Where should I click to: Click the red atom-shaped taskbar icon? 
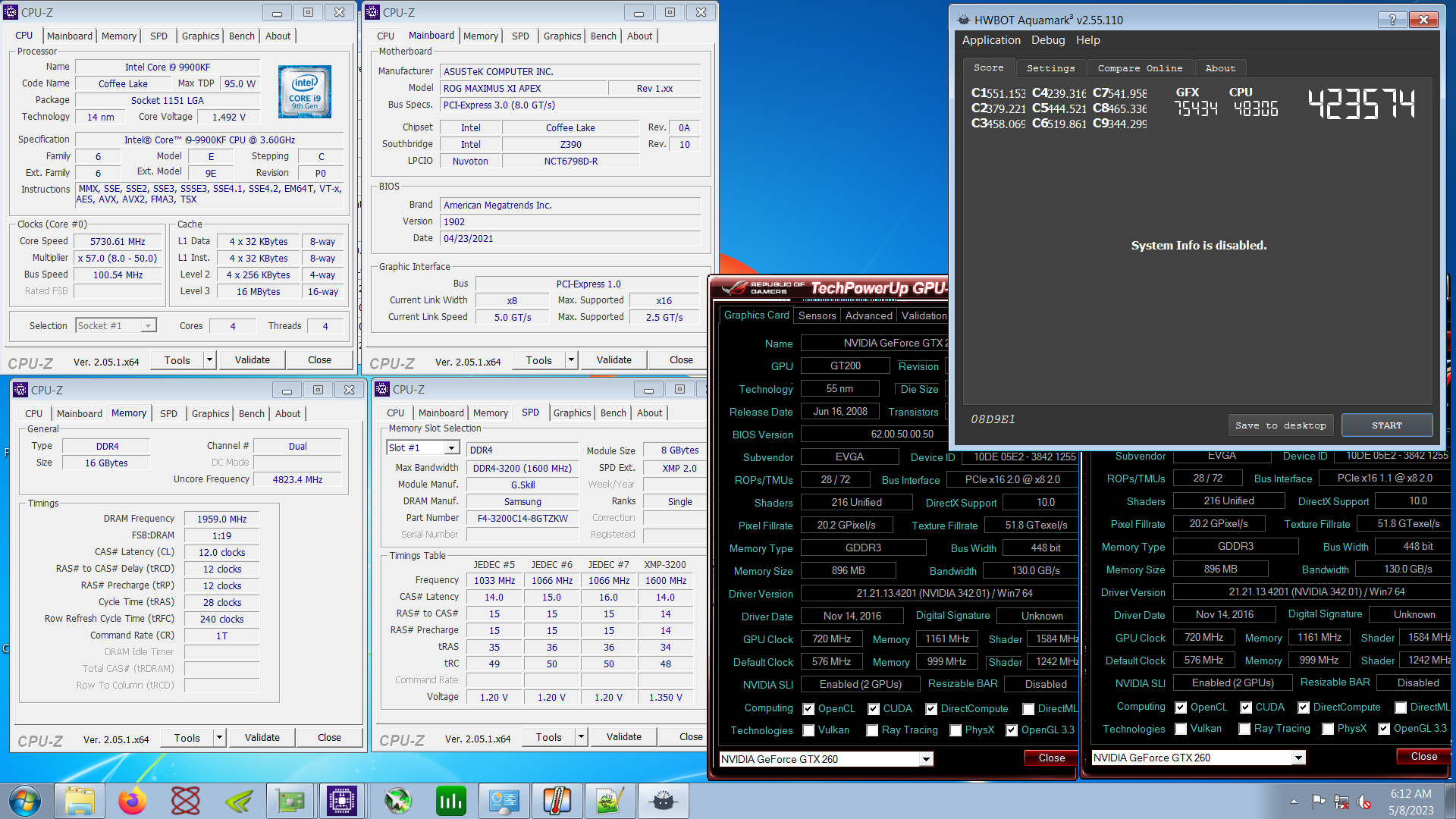pyautogui.click(x=186, y=801)
